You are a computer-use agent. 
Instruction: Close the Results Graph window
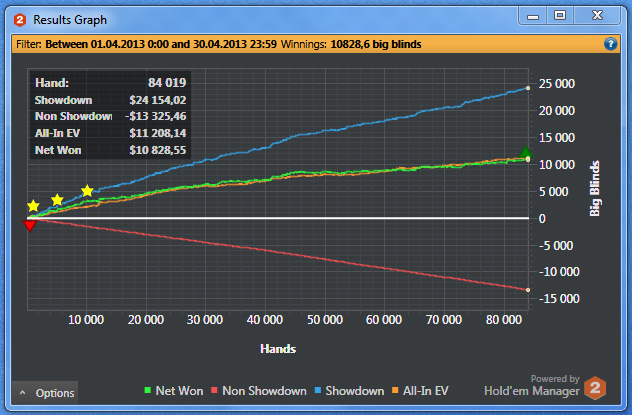tap(597, 16)
